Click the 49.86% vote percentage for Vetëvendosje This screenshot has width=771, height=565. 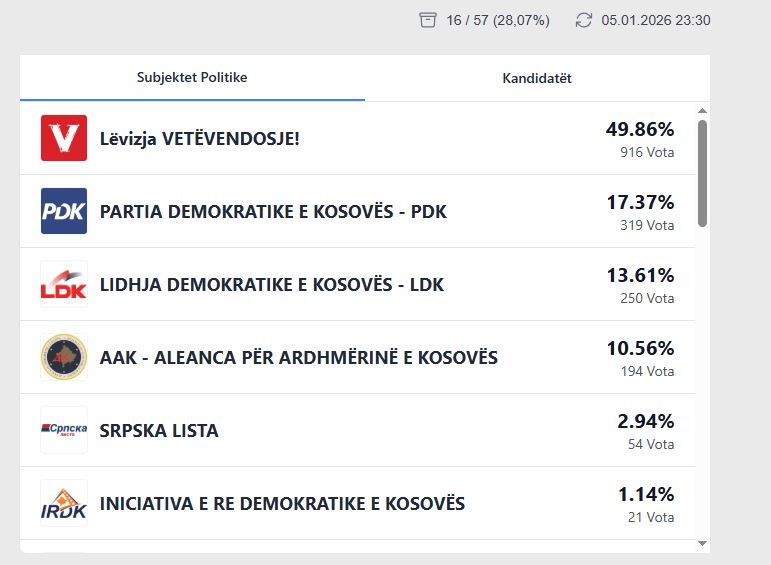pyautogui.click(x=640, y=129)
